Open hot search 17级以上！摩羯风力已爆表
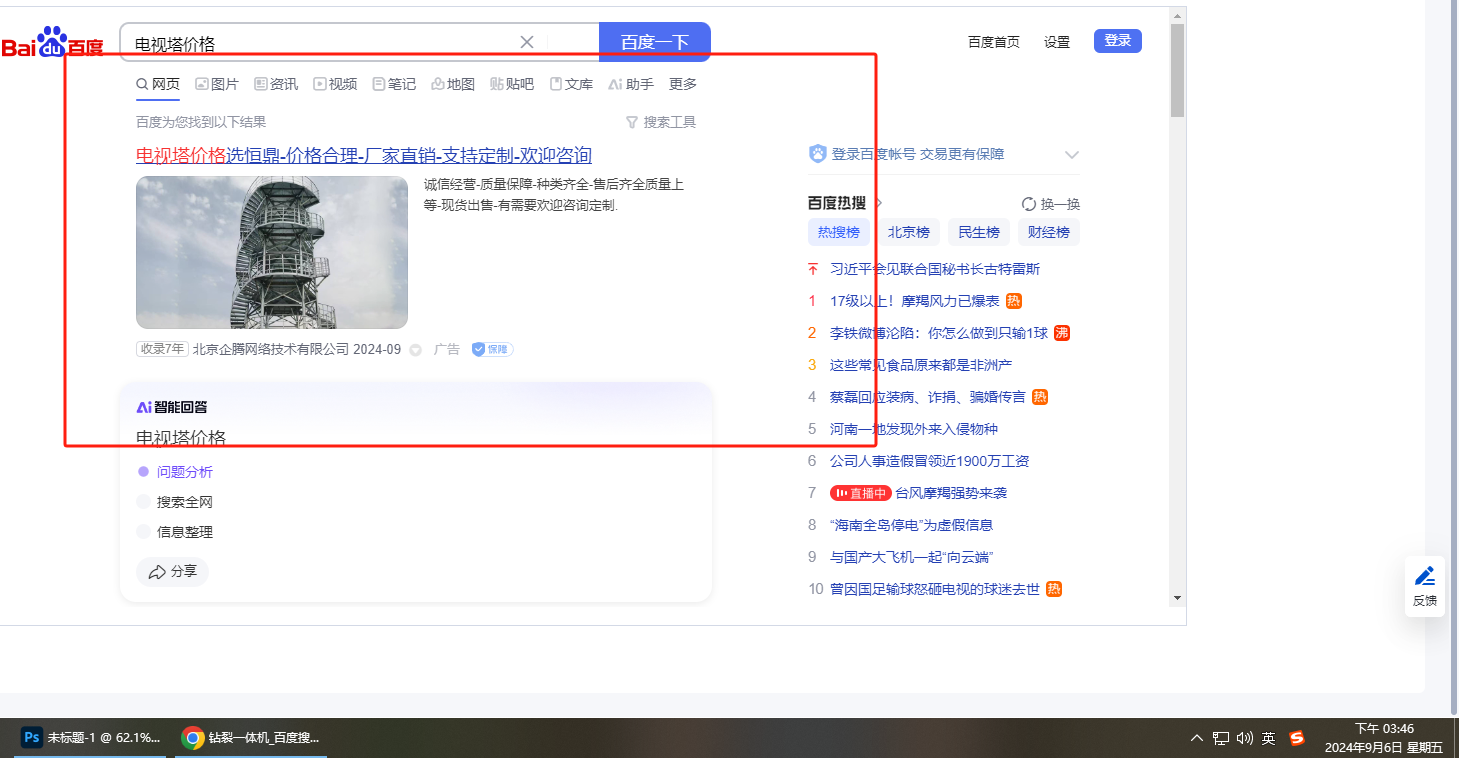 pos(915,301)
